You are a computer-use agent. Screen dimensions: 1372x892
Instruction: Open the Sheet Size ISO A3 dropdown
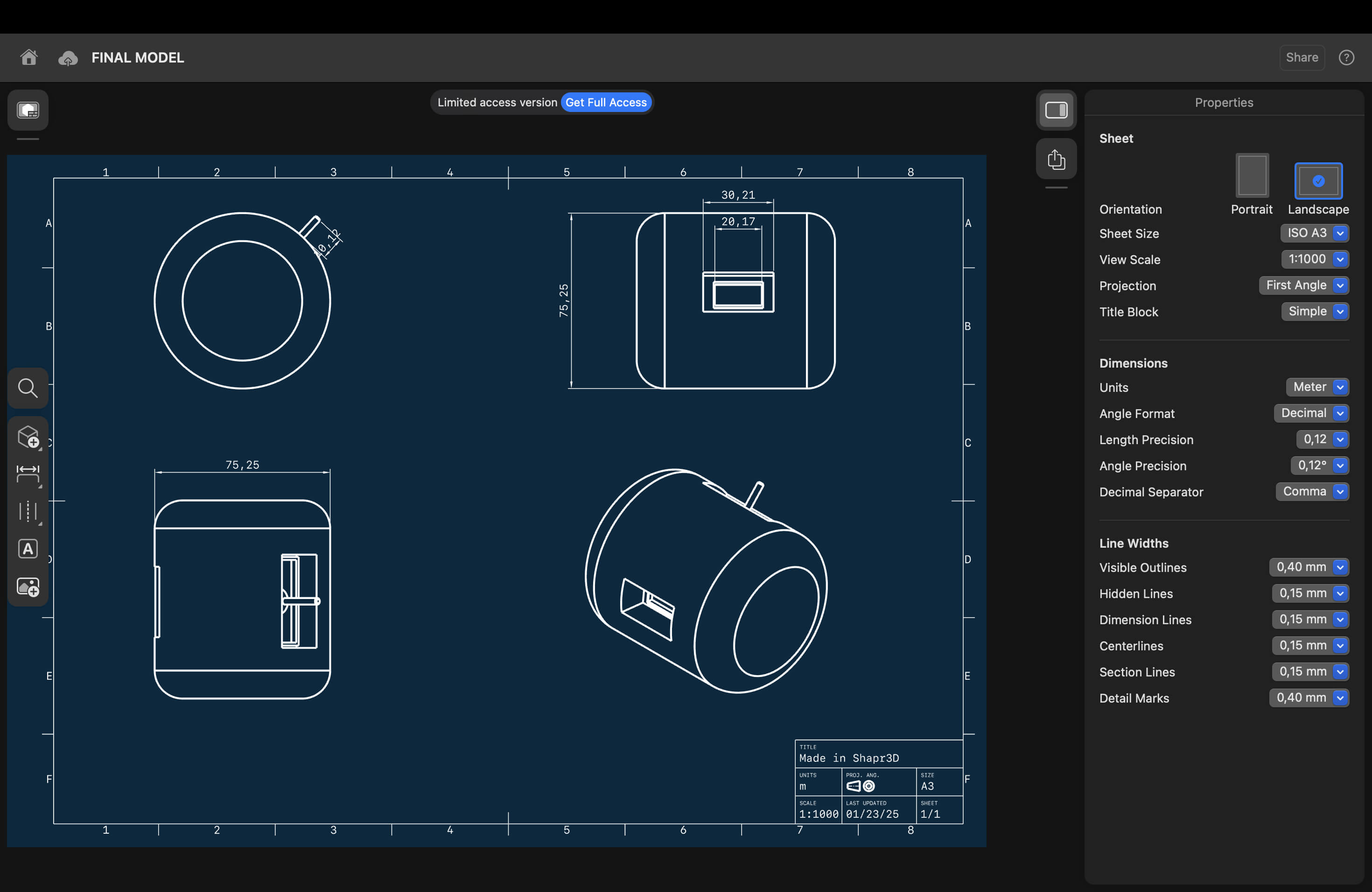tap(1314, 233)
